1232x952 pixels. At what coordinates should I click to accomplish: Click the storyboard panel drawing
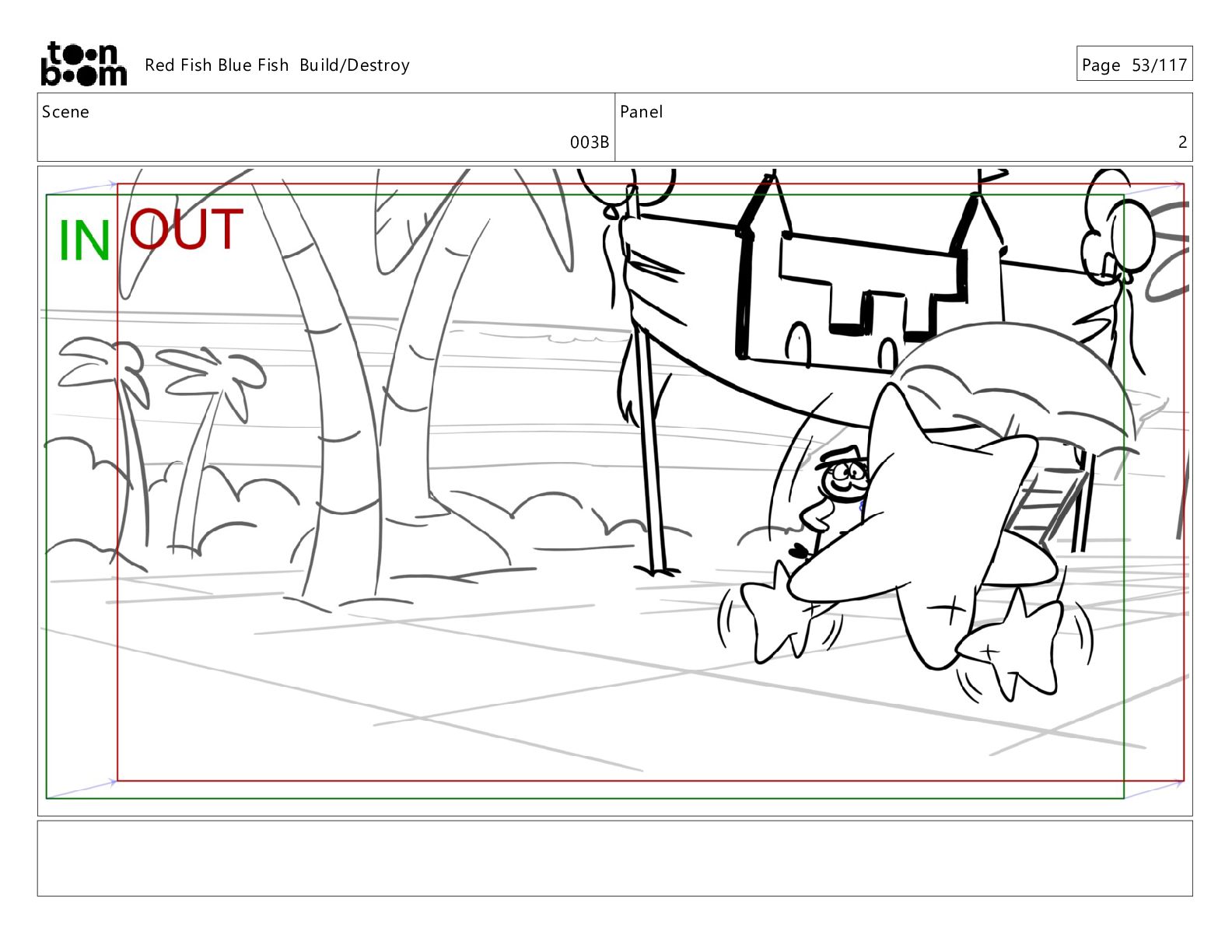pos(614,491)
